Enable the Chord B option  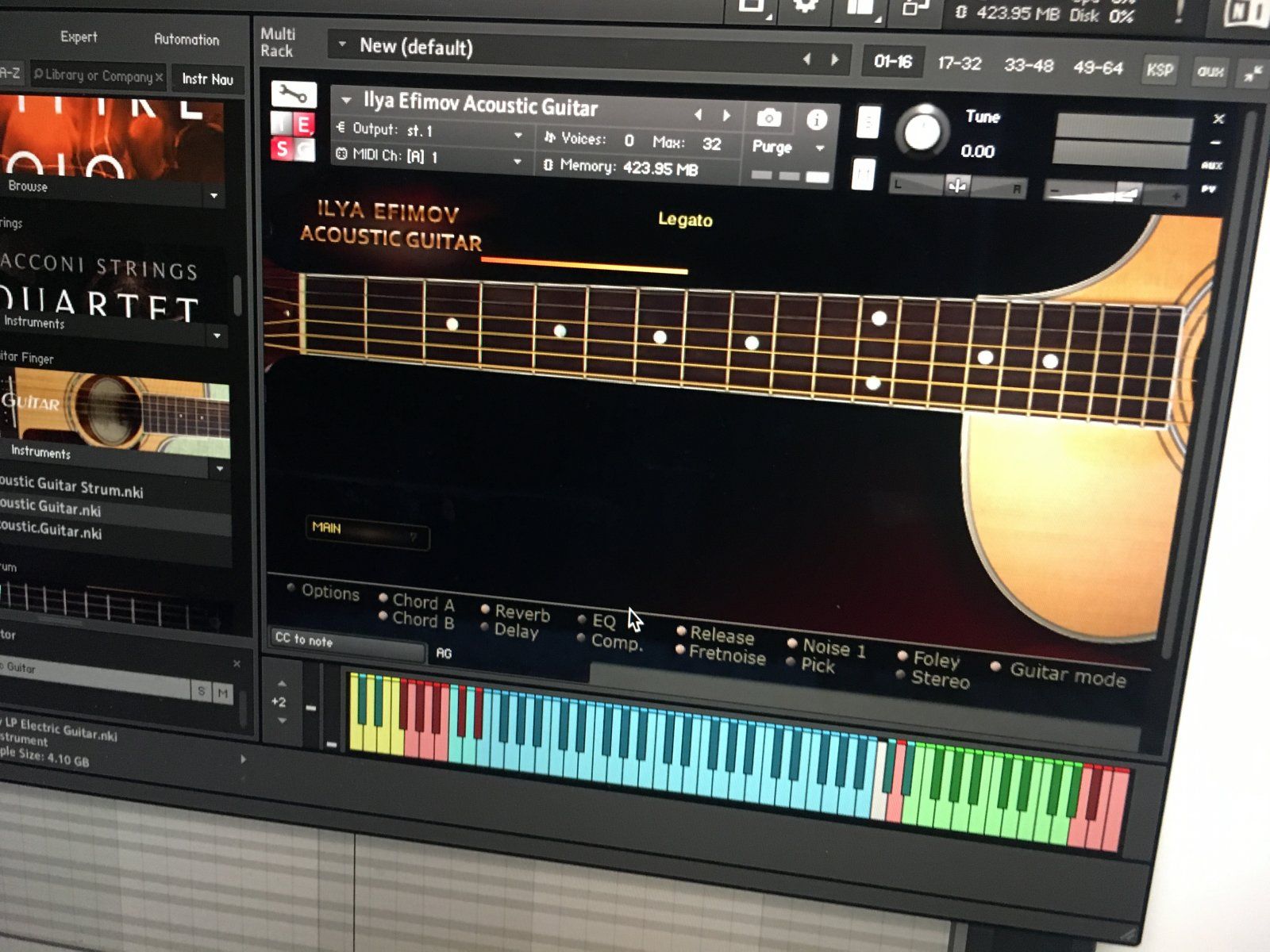tap(383, 616)
